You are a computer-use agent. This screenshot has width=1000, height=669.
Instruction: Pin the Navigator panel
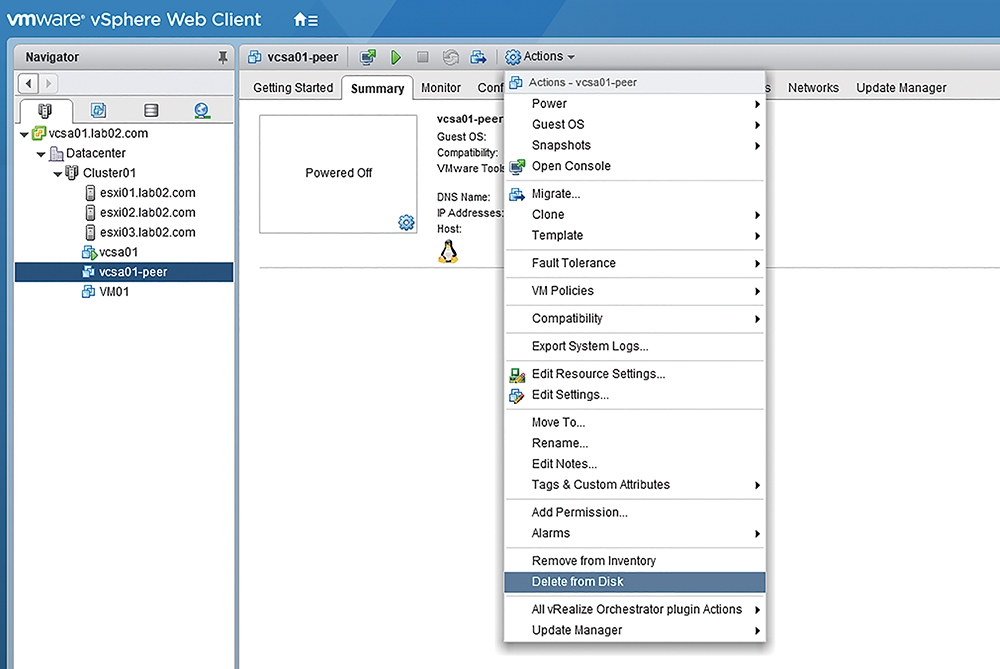click(x=223, y=57)
